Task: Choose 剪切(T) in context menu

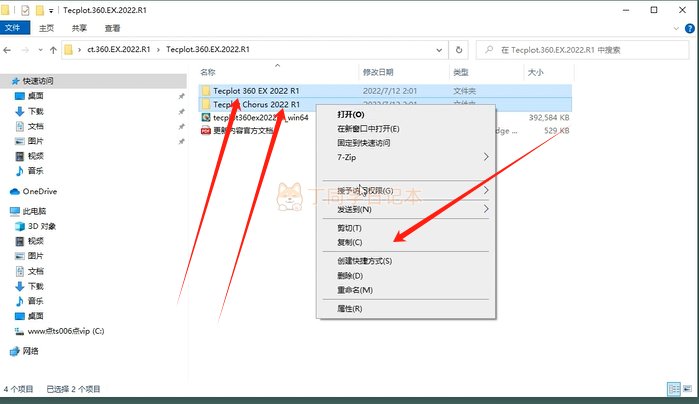Action: tap(406, 228)
